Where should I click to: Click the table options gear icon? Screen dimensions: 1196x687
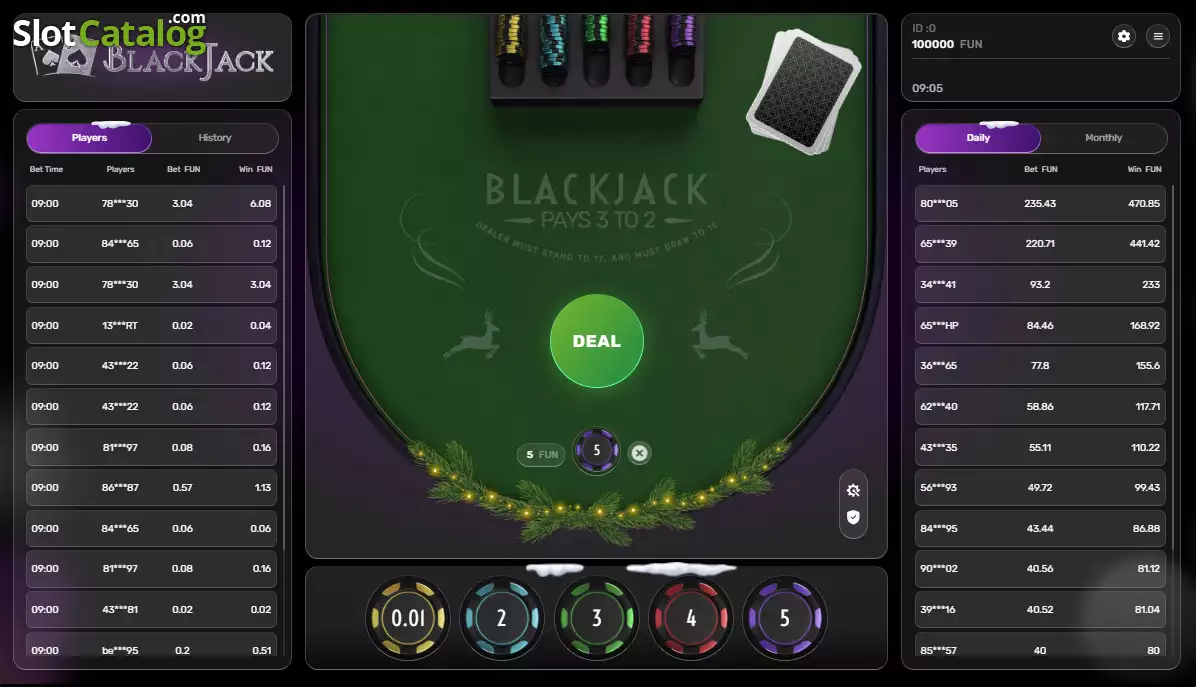pyautogui.click(x=854, y=490)
